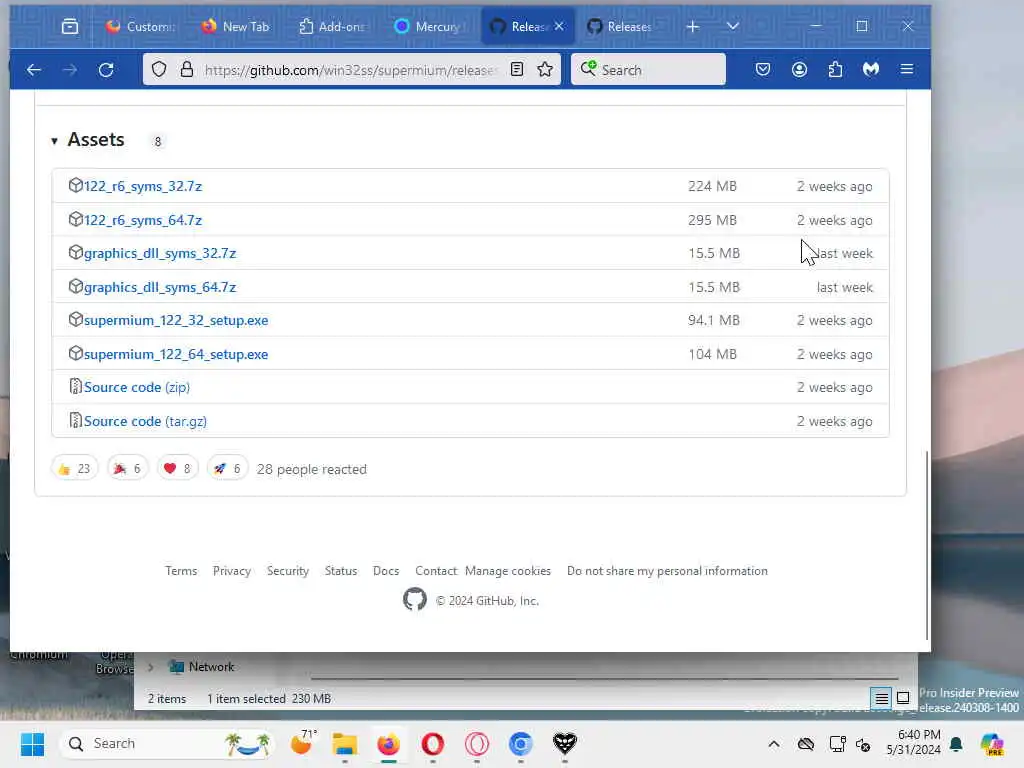
Task: Open the Contact footer link
Action: (436, 571)
